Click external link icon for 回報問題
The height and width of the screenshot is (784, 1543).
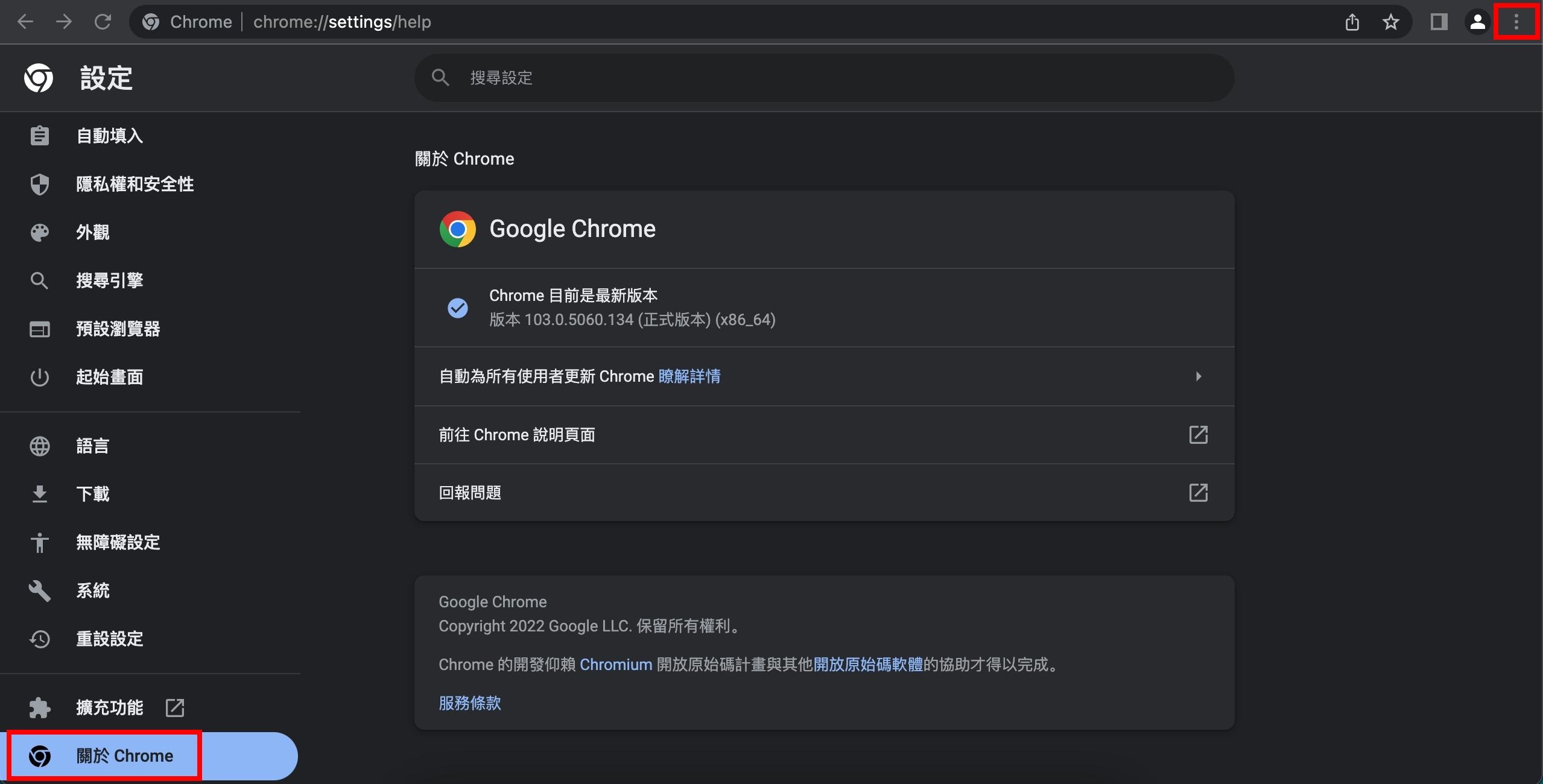[1198, 493]
